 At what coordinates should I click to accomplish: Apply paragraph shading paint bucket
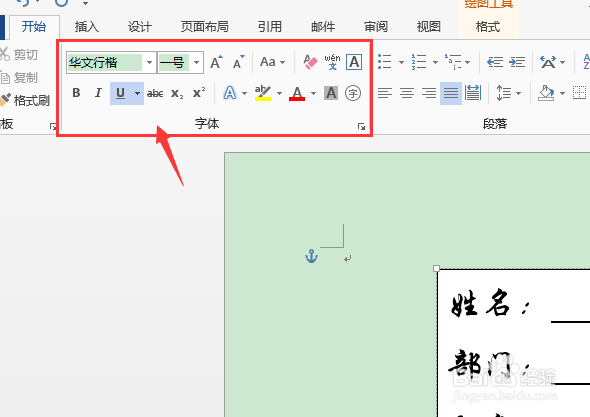tap(546, 93)
